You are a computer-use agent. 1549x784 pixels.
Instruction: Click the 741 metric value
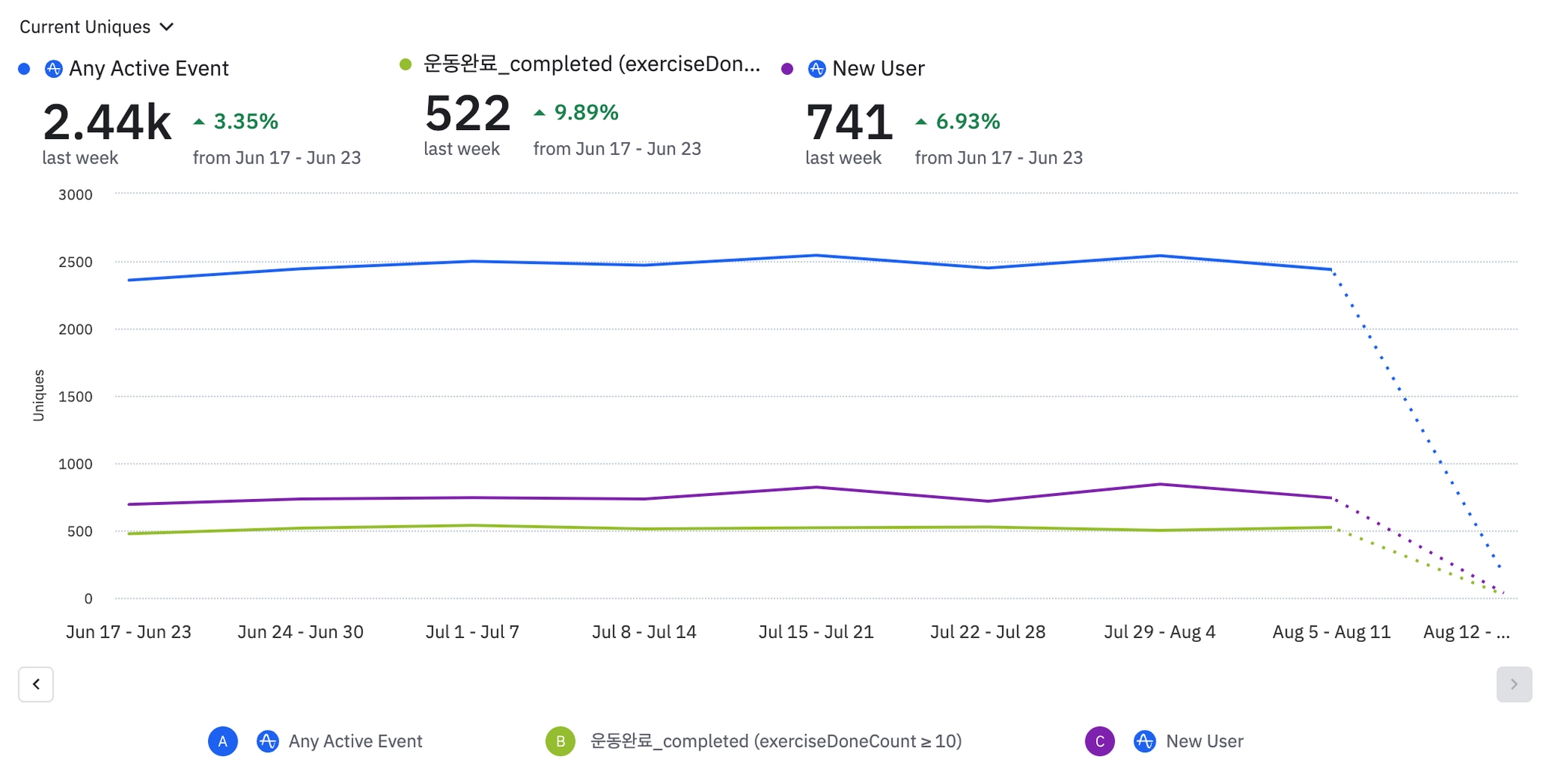850,122
